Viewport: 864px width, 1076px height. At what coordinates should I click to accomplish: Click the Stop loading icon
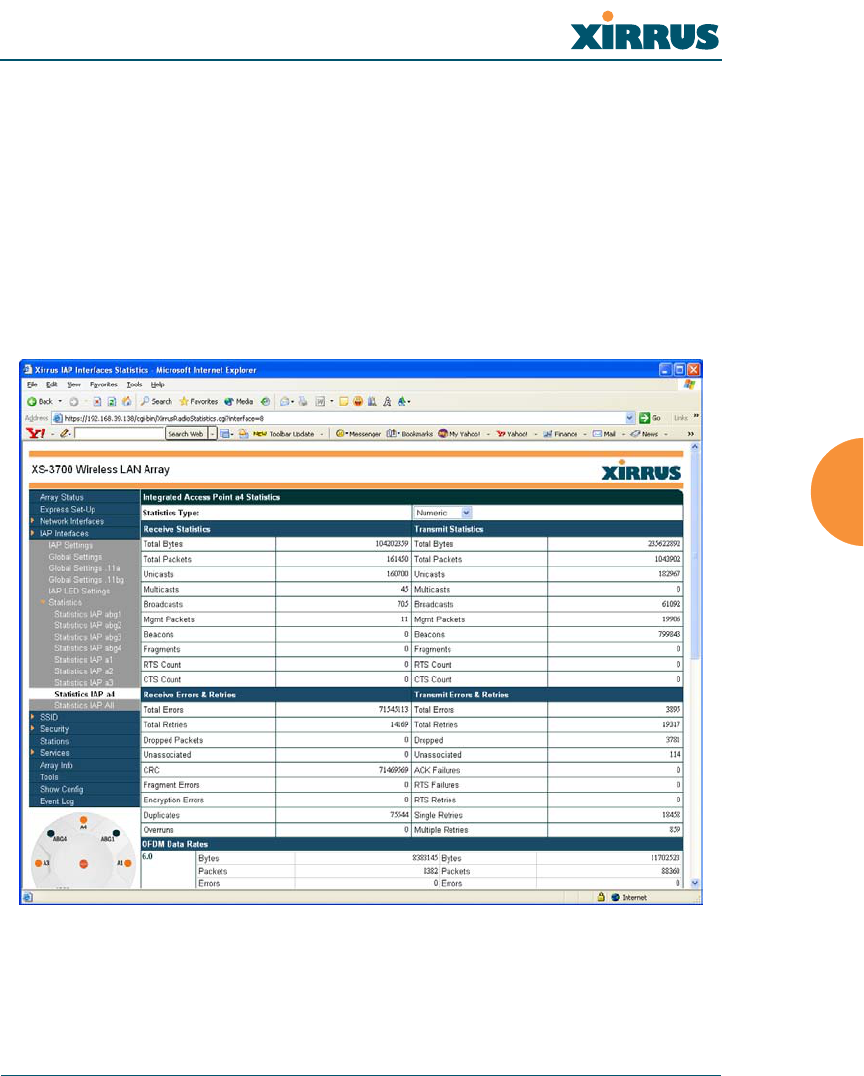click(x=97, y=401)
